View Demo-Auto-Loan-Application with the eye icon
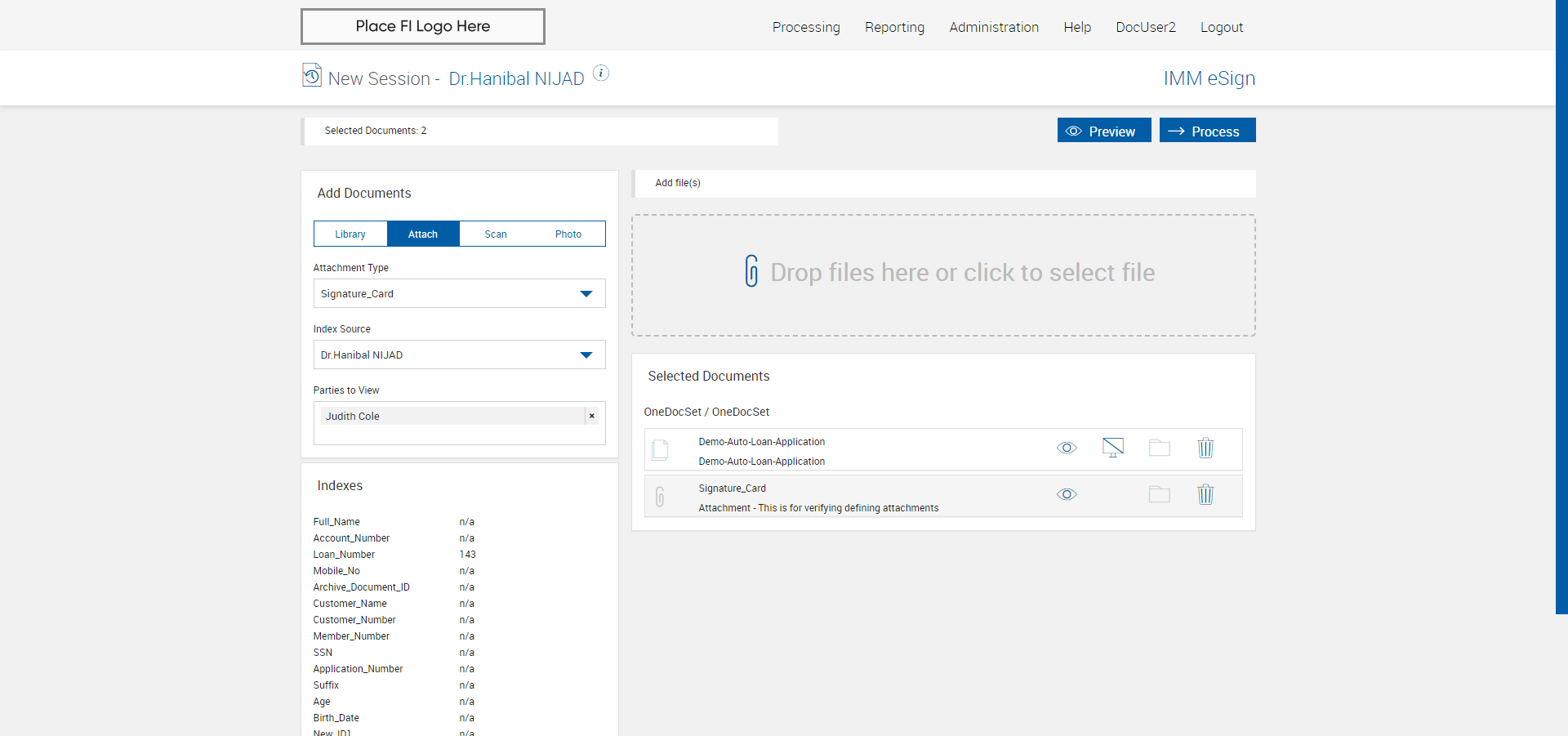 pyautogui.click(x=1067, y=448)
